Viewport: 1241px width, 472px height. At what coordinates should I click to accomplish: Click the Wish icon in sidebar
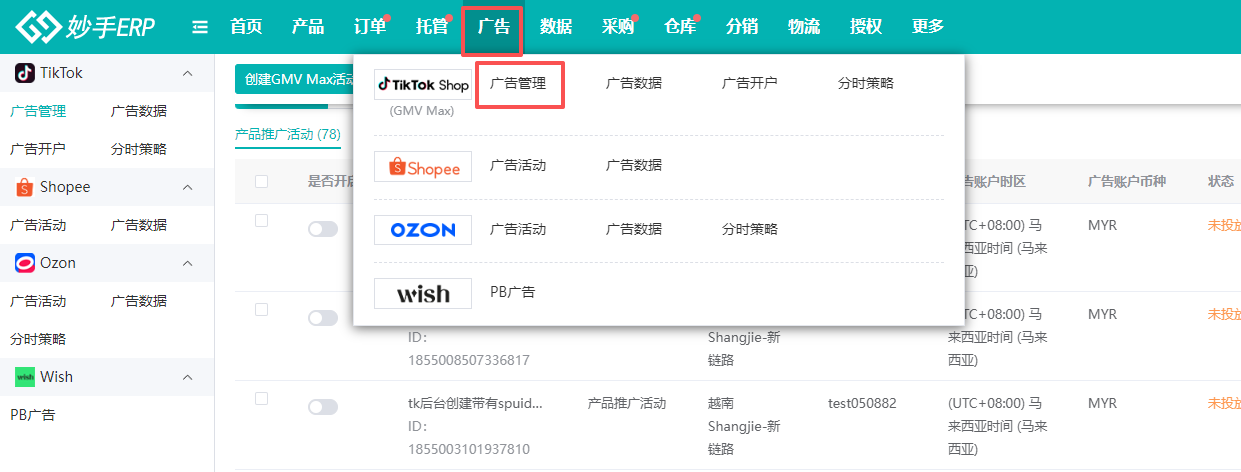[24, 377]
